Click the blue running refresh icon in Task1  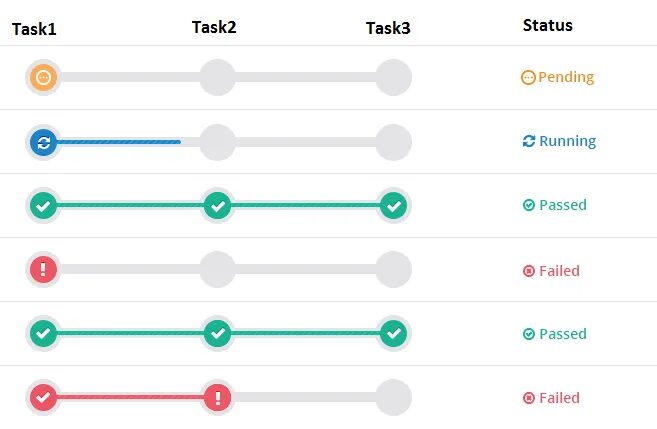[x=44, y=142]
